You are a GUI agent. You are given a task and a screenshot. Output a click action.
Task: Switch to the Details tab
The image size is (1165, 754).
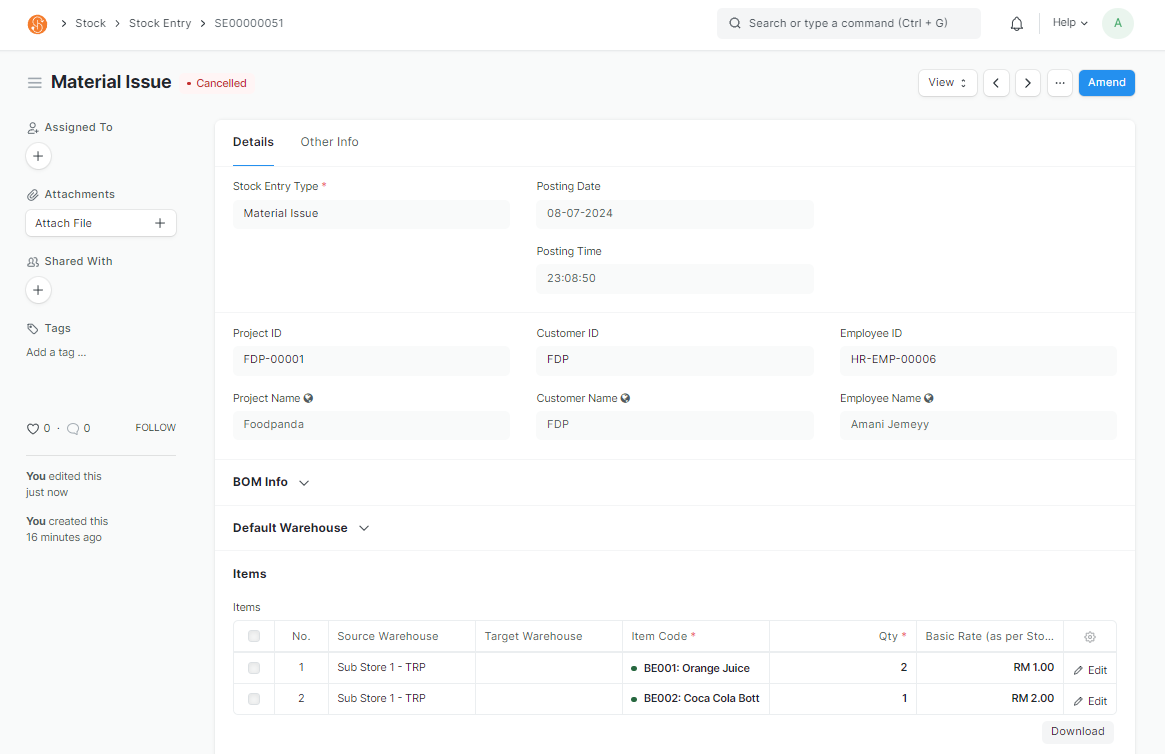253,142
